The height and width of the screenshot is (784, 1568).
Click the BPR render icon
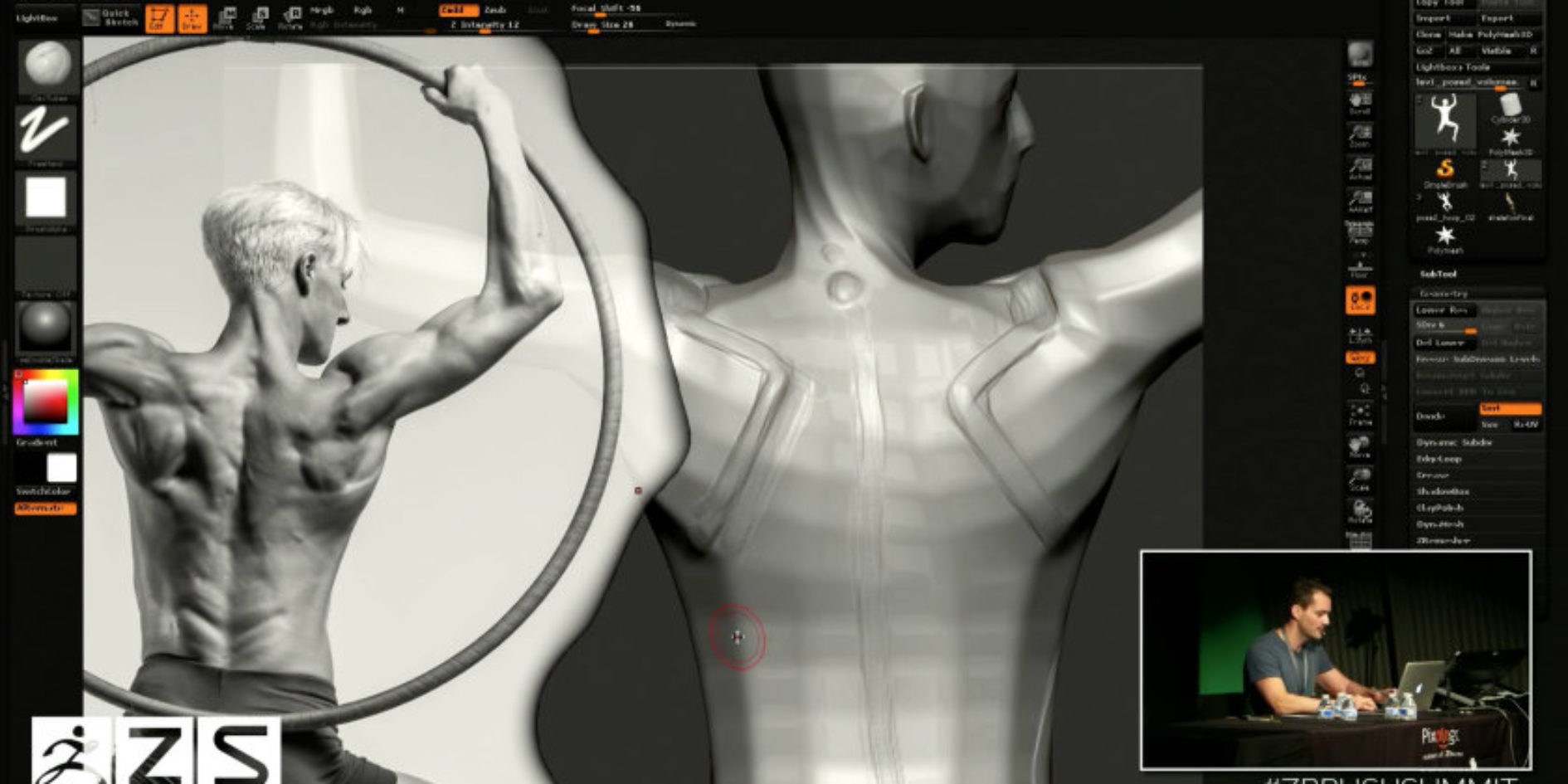click(x=1360, y=55)
